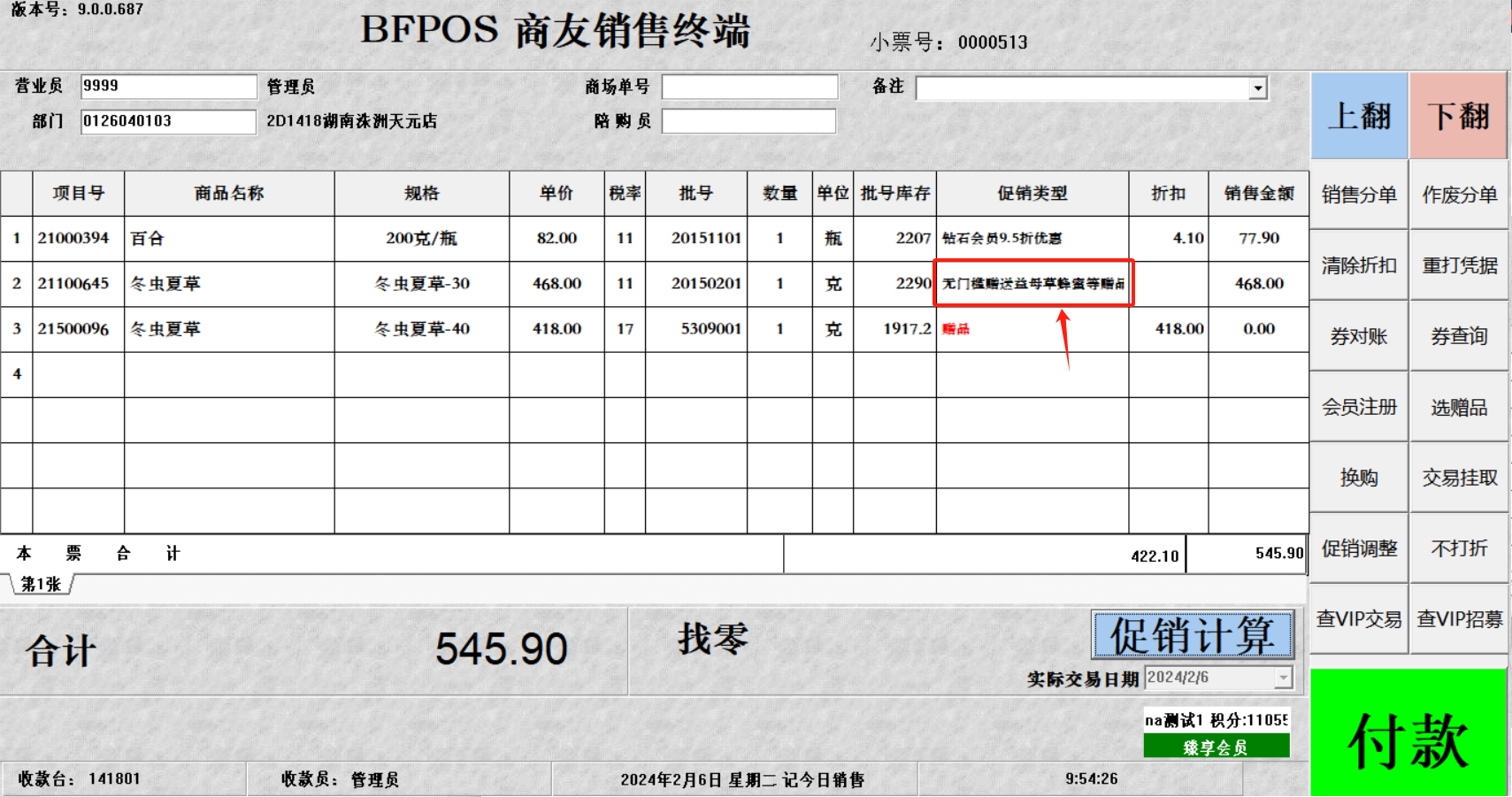The image size is (1512, 797).
Task: Click member info na测试1 积分
Action: pyautogui.click(x=1217, y=720)
